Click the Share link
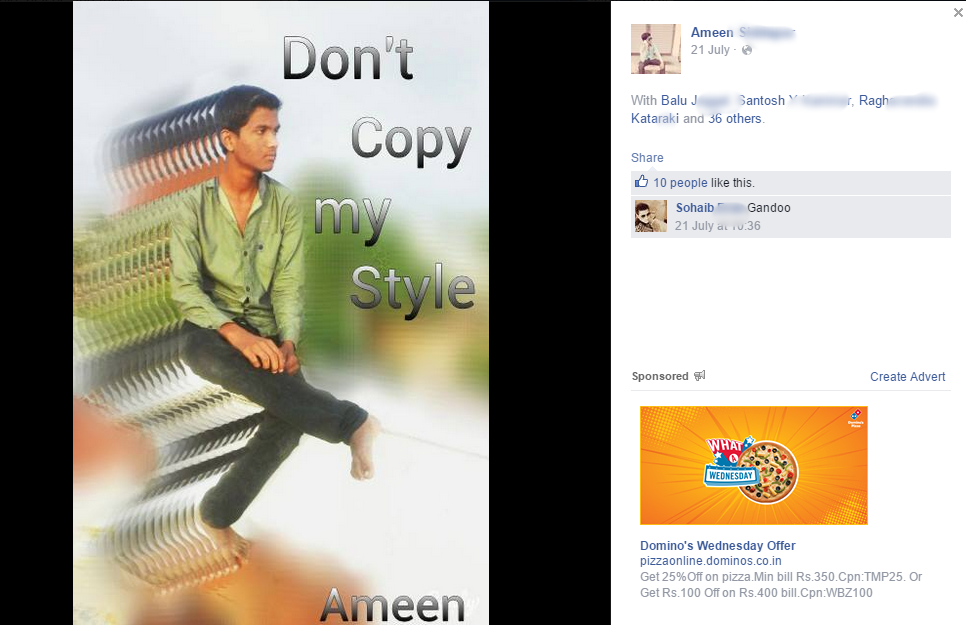The width and height of the screenshot is (966, 625). point(647,158)
